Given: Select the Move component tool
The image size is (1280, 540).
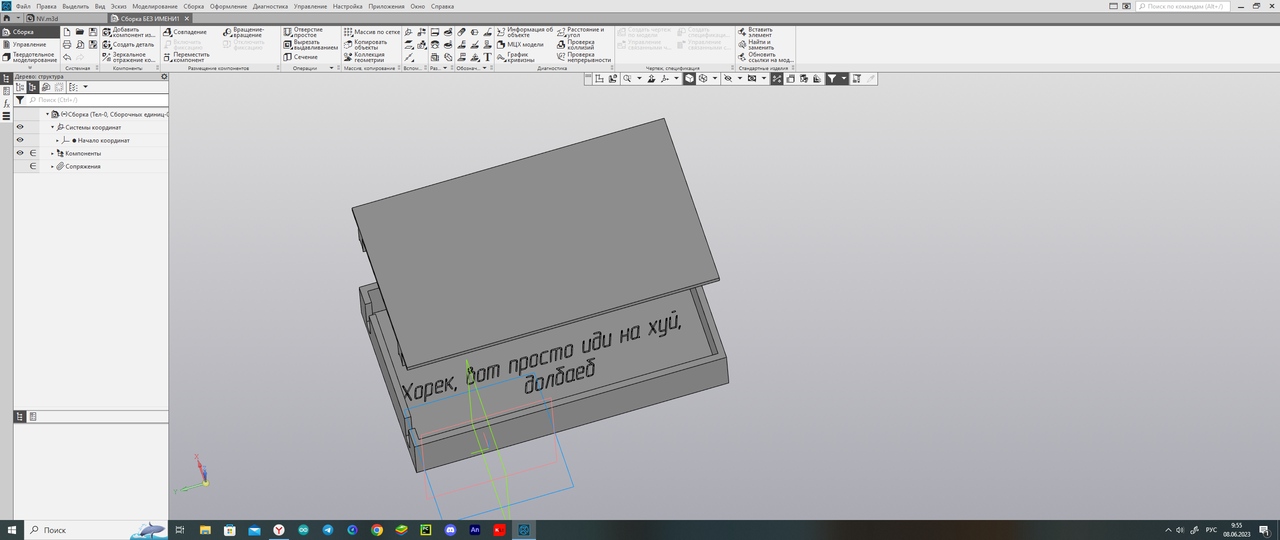Looking at the screenshot, I should 187,57.
